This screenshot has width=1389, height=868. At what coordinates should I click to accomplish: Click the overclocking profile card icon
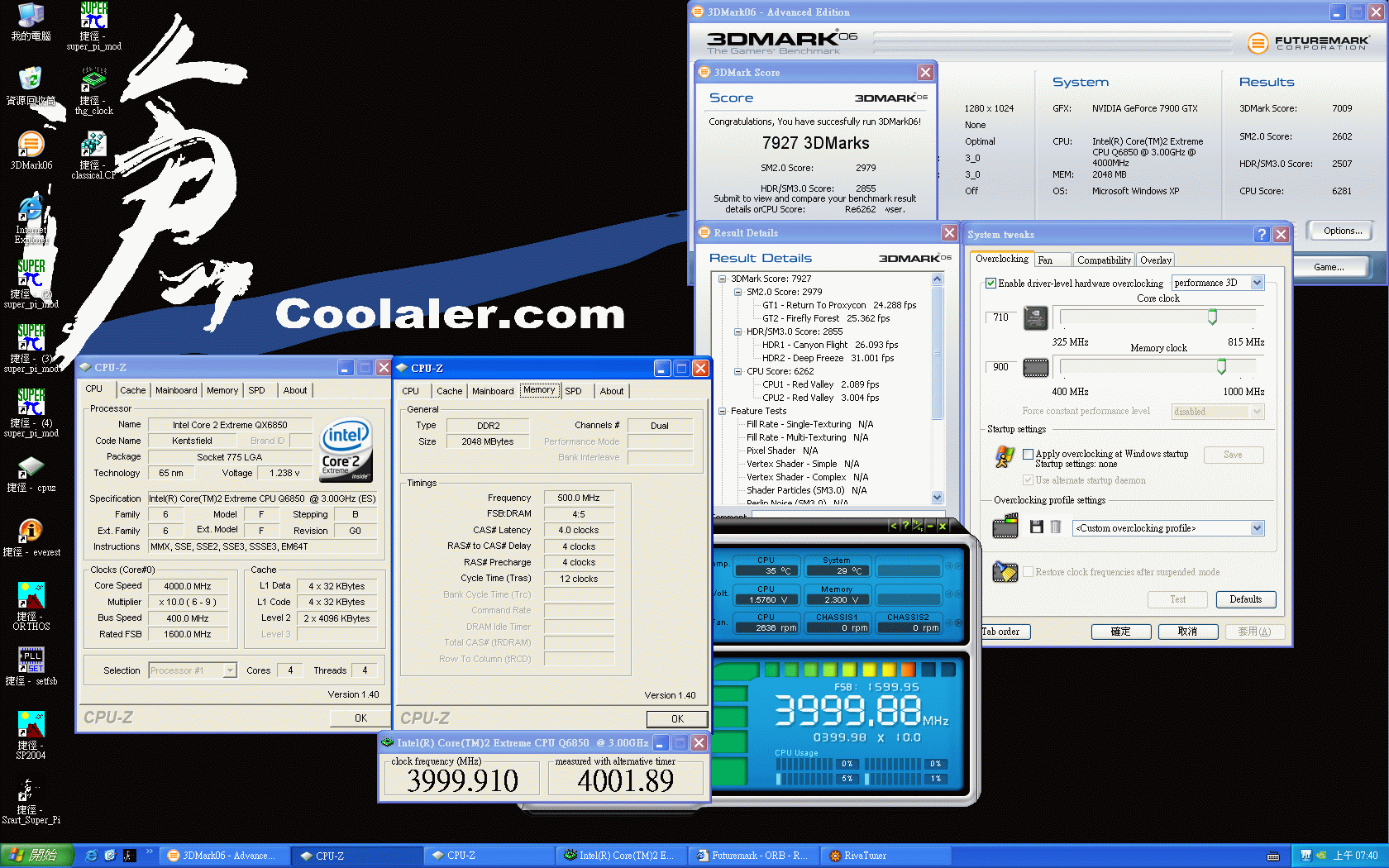[1005, 526]
